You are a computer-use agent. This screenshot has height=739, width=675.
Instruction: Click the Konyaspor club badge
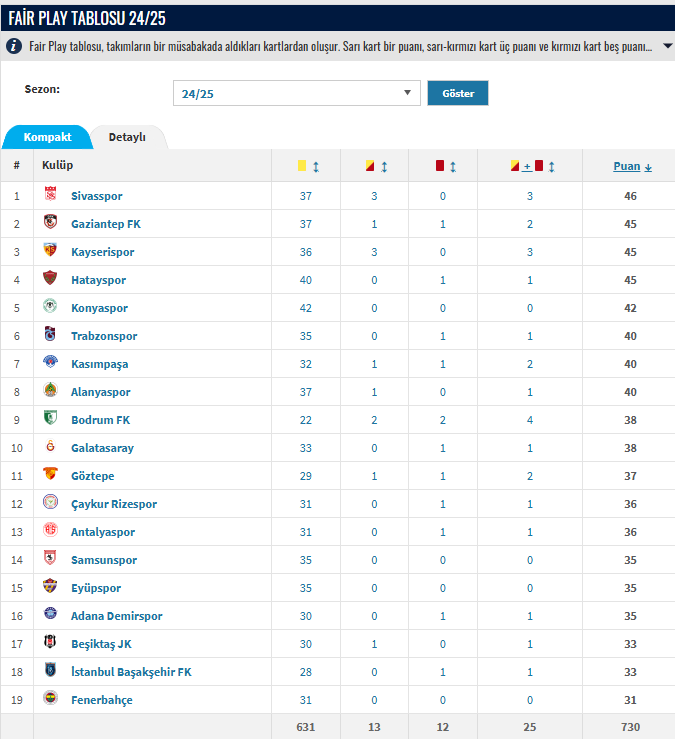coord(50,306)
